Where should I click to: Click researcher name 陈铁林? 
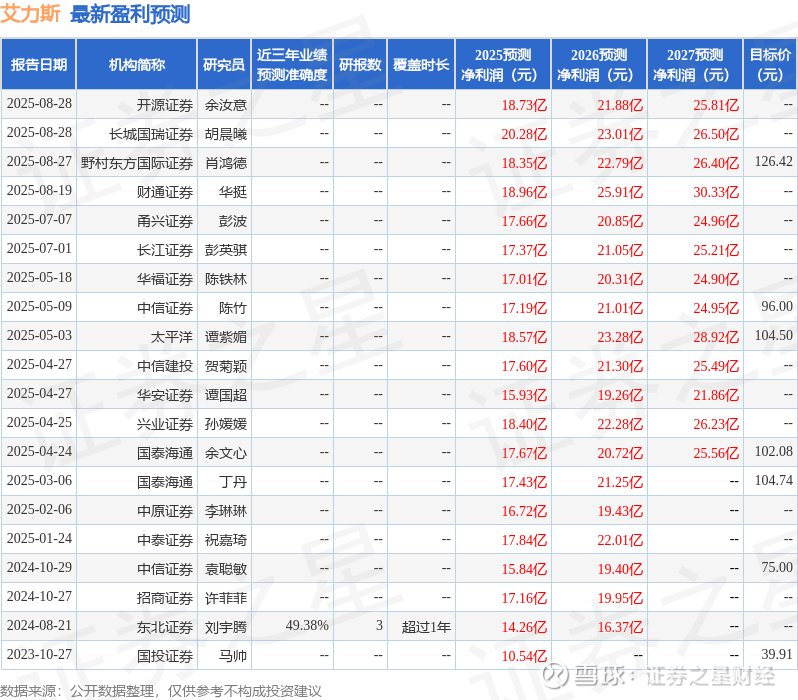tap(225, 279)
